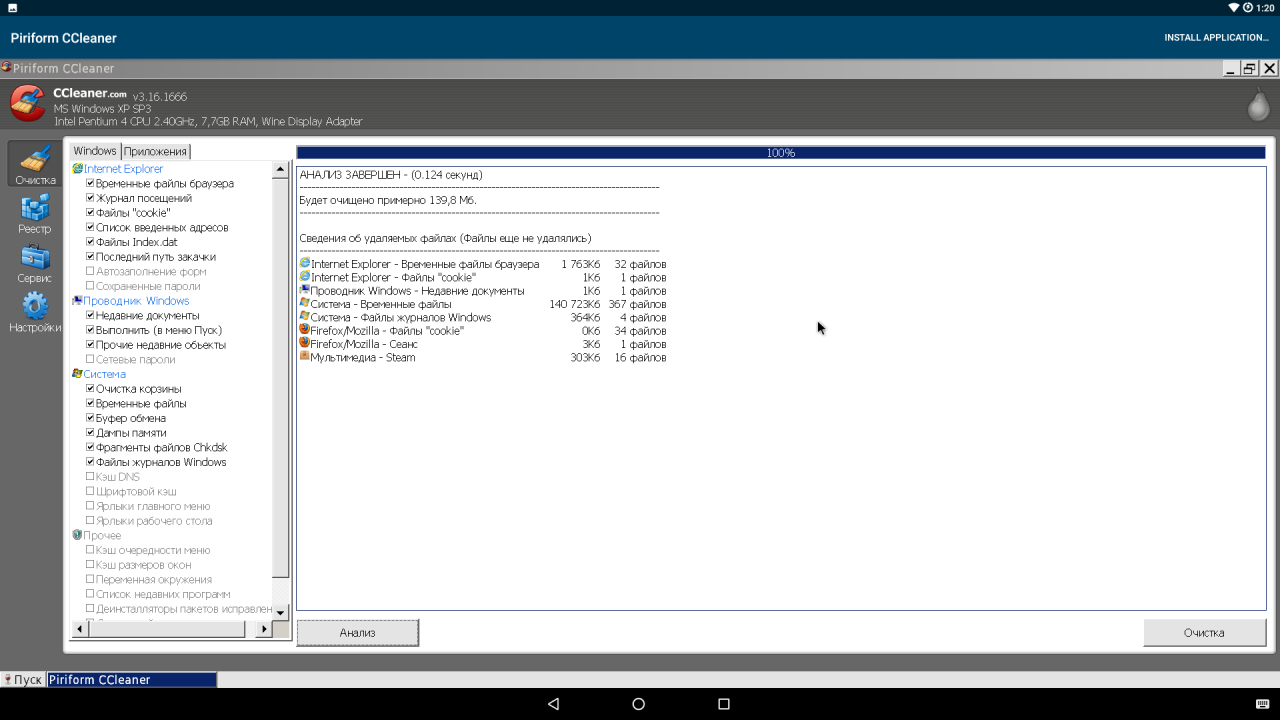Click the 140 723Кб size value
The width and height of the screenshot is (1280, 720).
tap(575, 304)
